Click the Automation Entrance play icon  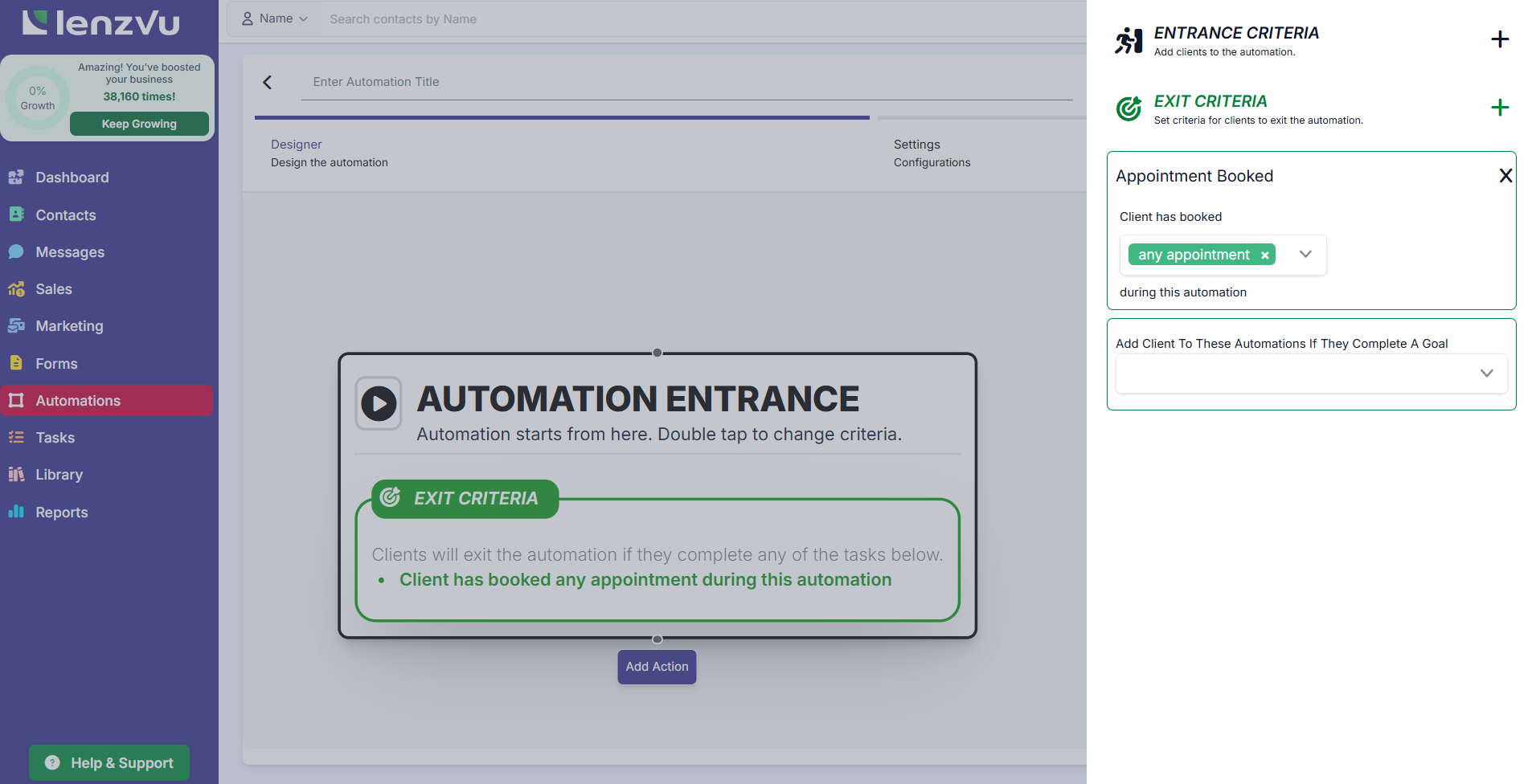tap(379, 403)
